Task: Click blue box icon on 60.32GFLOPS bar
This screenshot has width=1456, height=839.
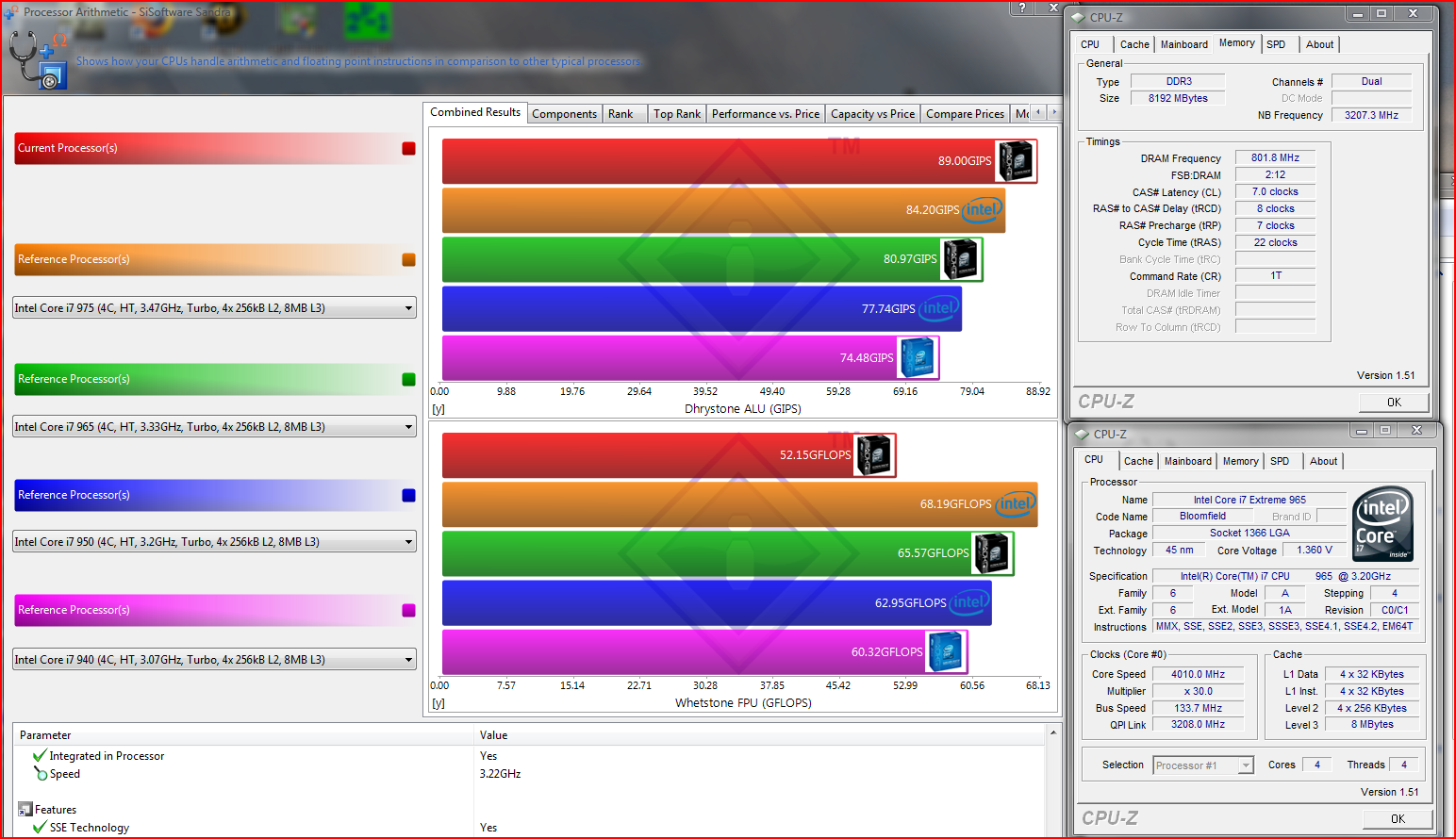Action: 946,652
